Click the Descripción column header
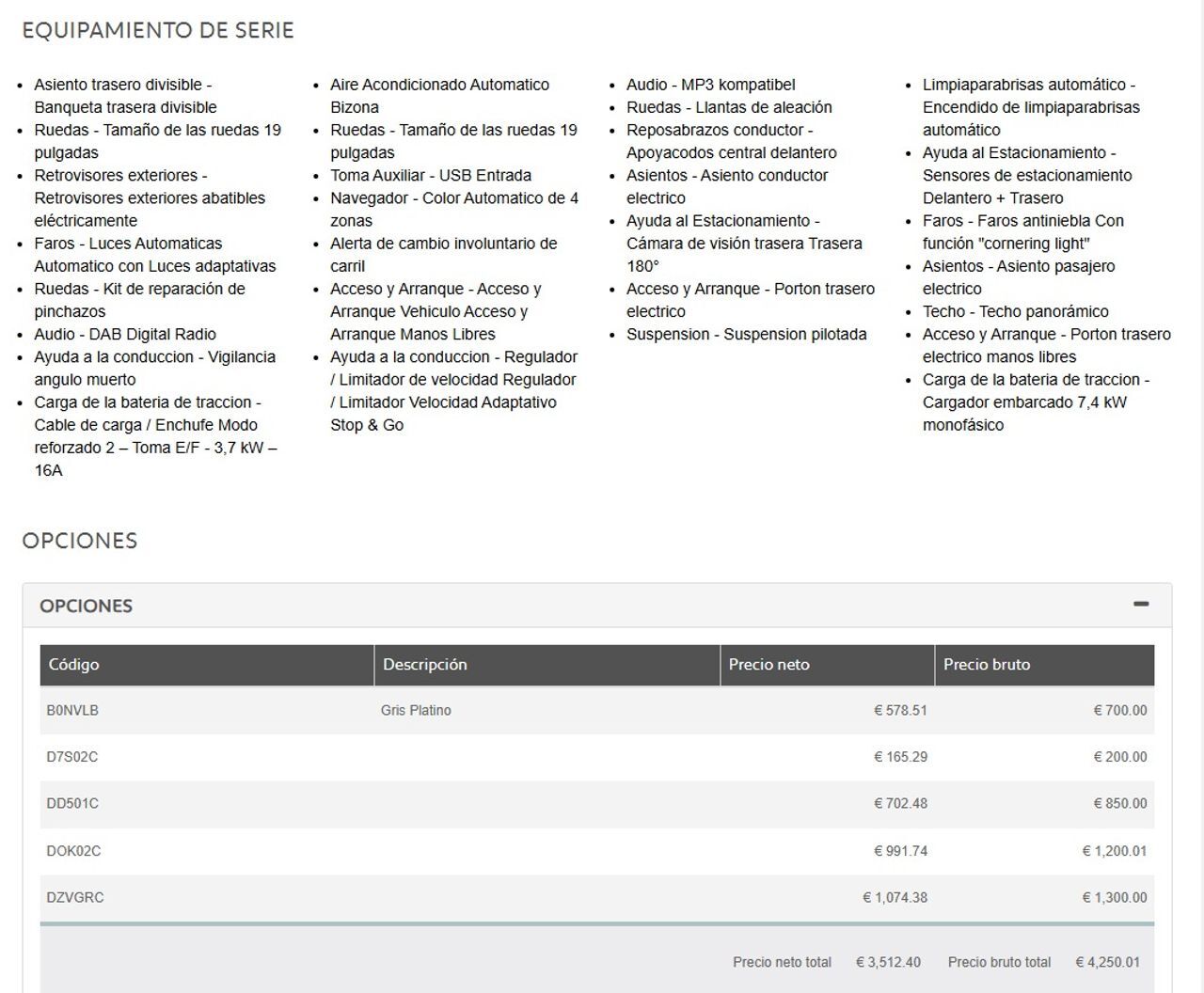 point(547,665)
